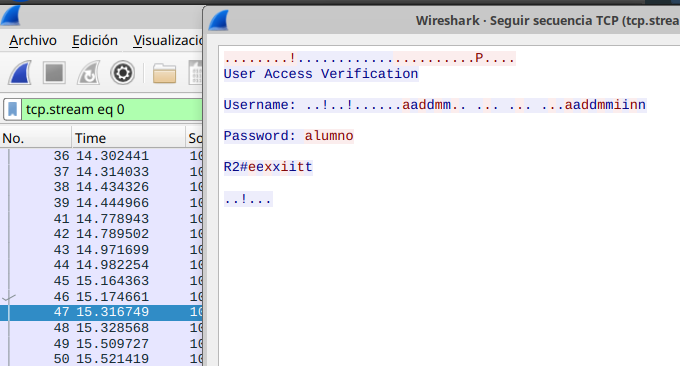Click the Wireshark icon in dialog title

219,20
